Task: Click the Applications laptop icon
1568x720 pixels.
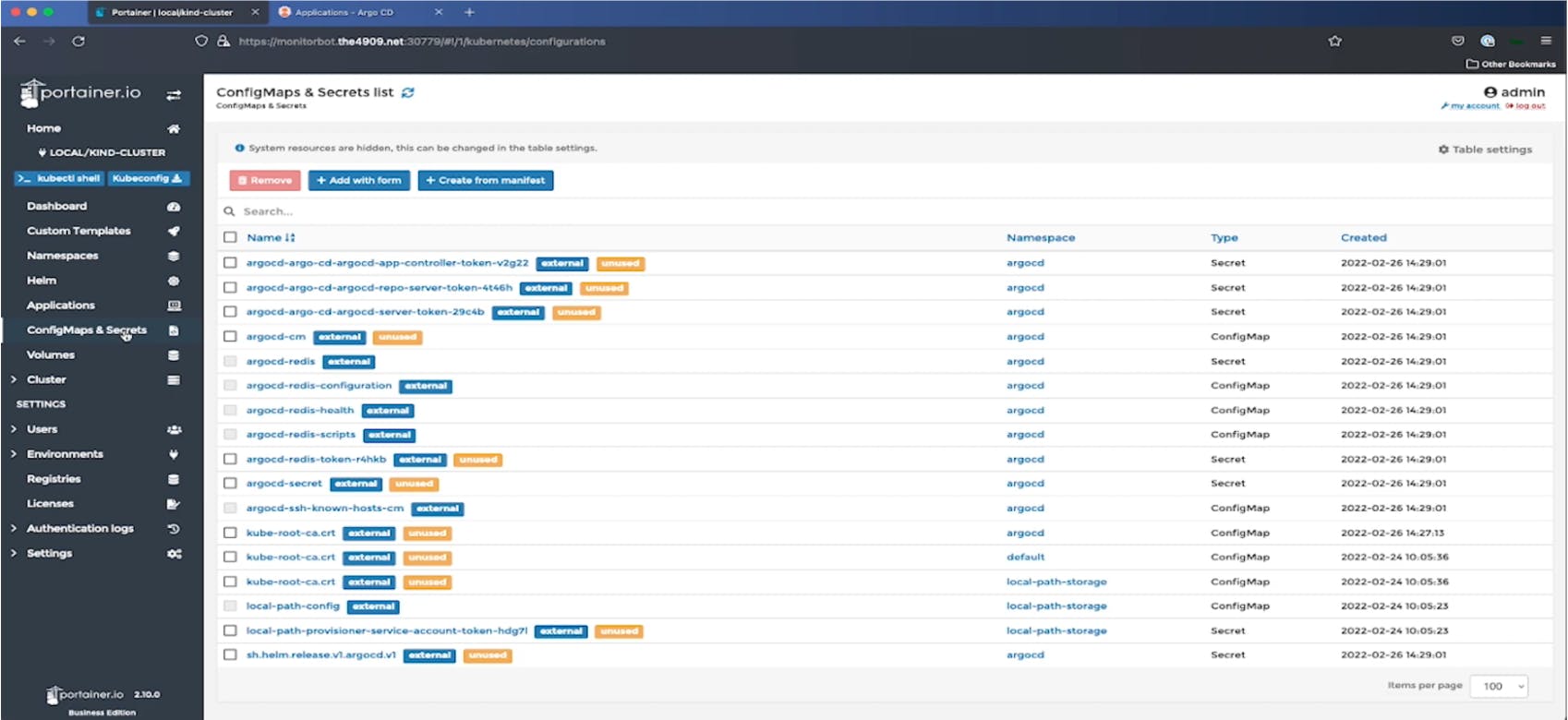Action: 174,306
